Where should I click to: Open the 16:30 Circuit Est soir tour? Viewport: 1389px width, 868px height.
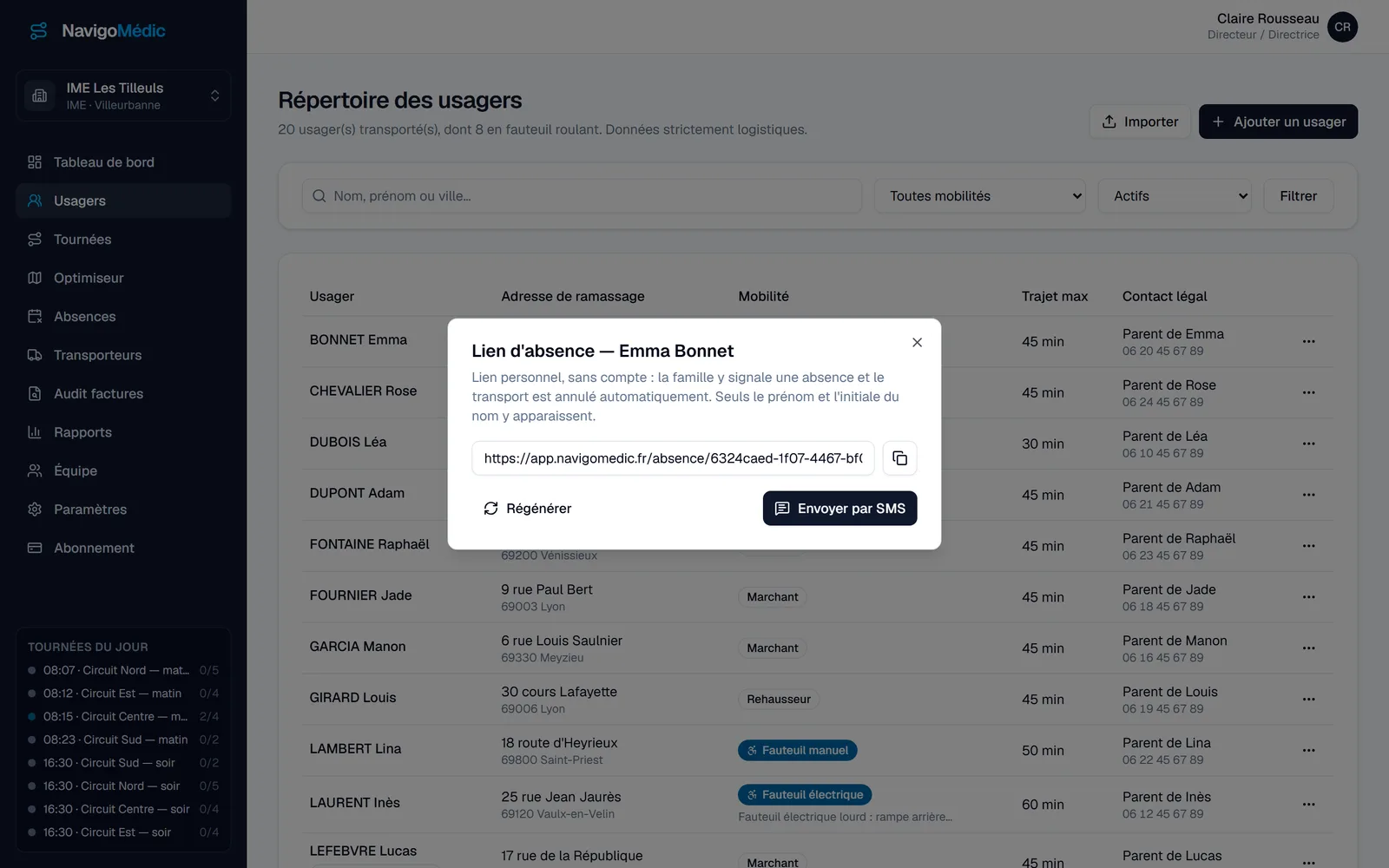pyautogui.click(x=123, y=832)
